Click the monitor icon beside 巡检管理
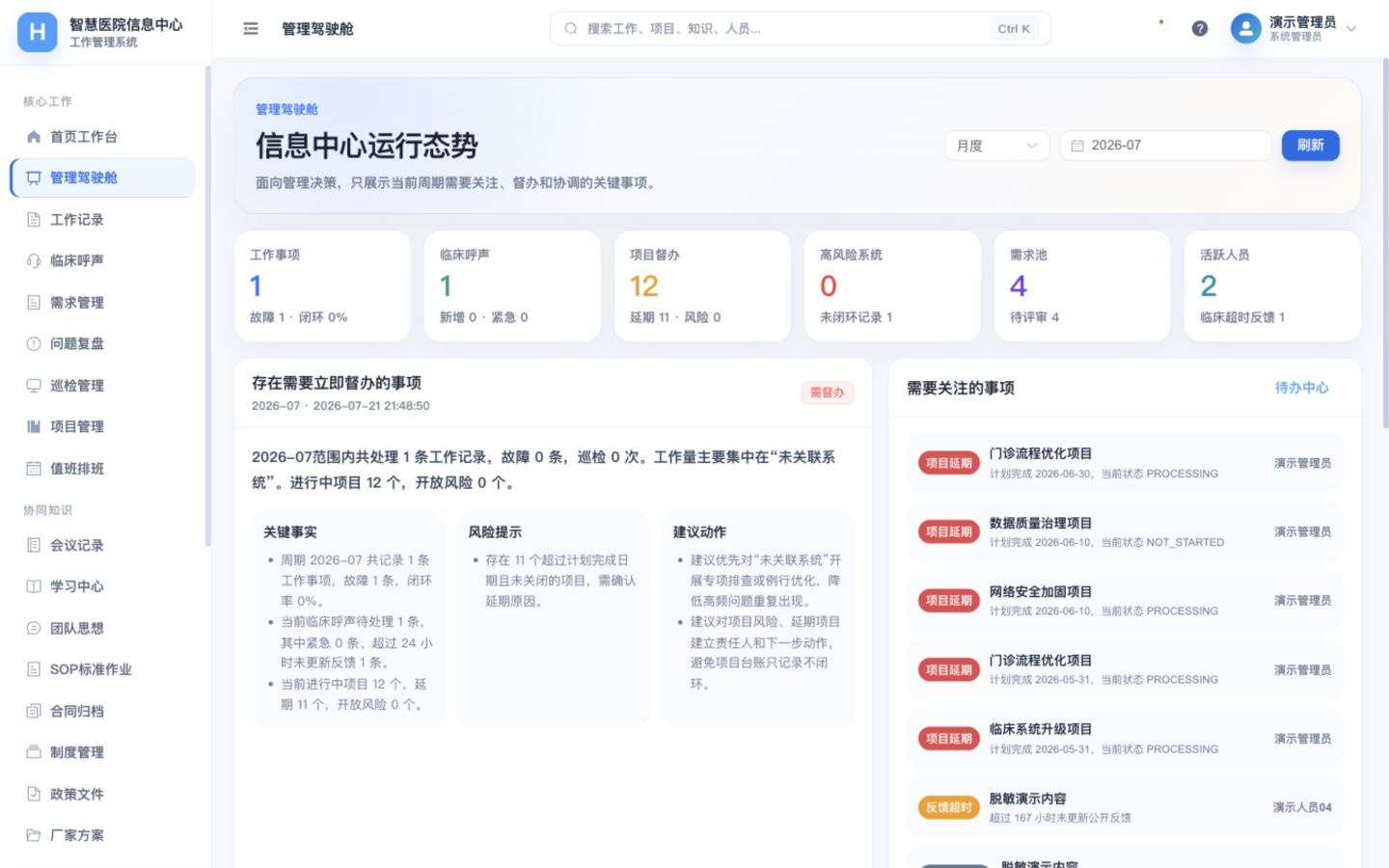1389x868 pixels. click(x=34, y=386)
